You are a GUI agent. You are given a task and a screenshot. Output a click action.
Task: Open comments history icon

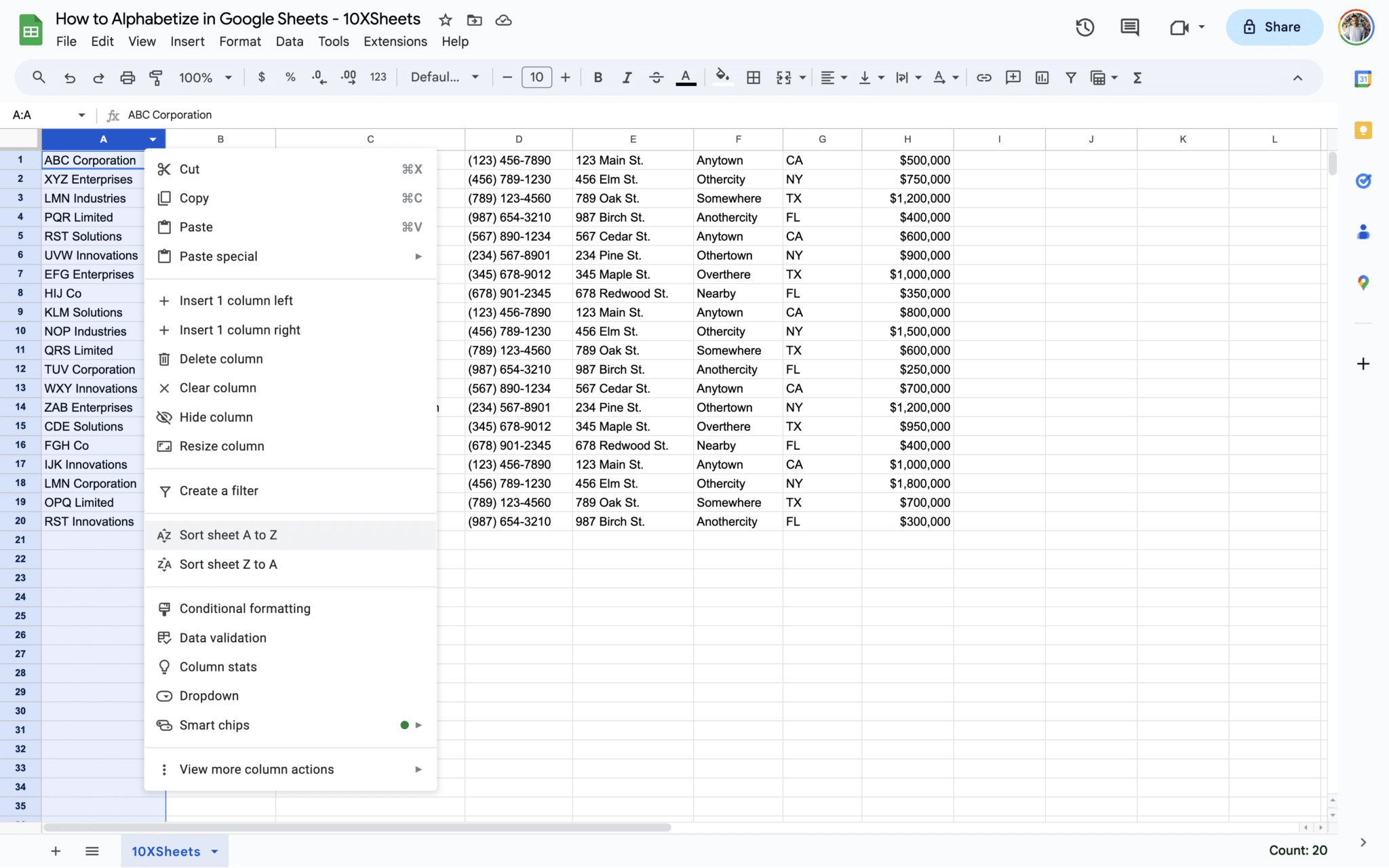(1129, 27)
